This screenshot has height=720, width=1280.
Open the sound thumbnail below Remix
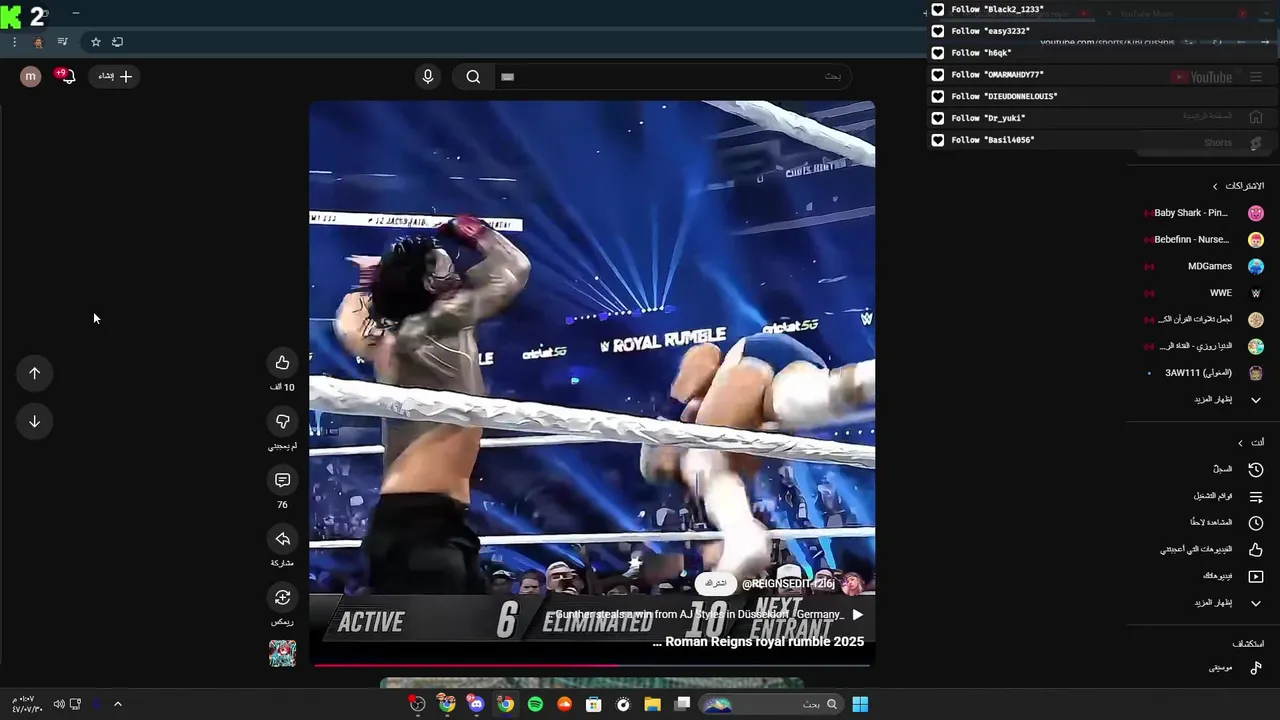click(x=282, y=653)
